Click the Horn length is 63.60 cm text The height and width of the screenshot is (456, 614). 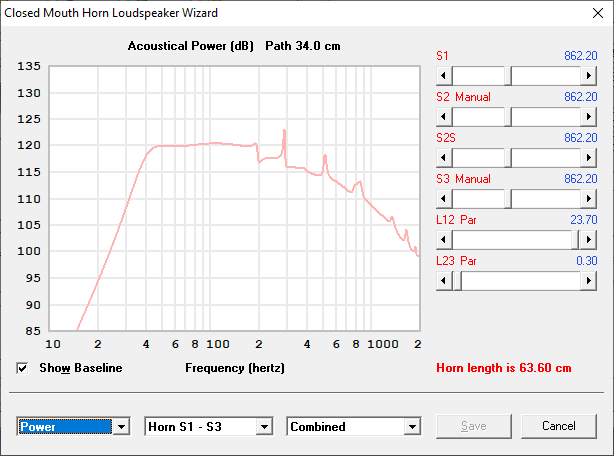click(x=504, y=368)
